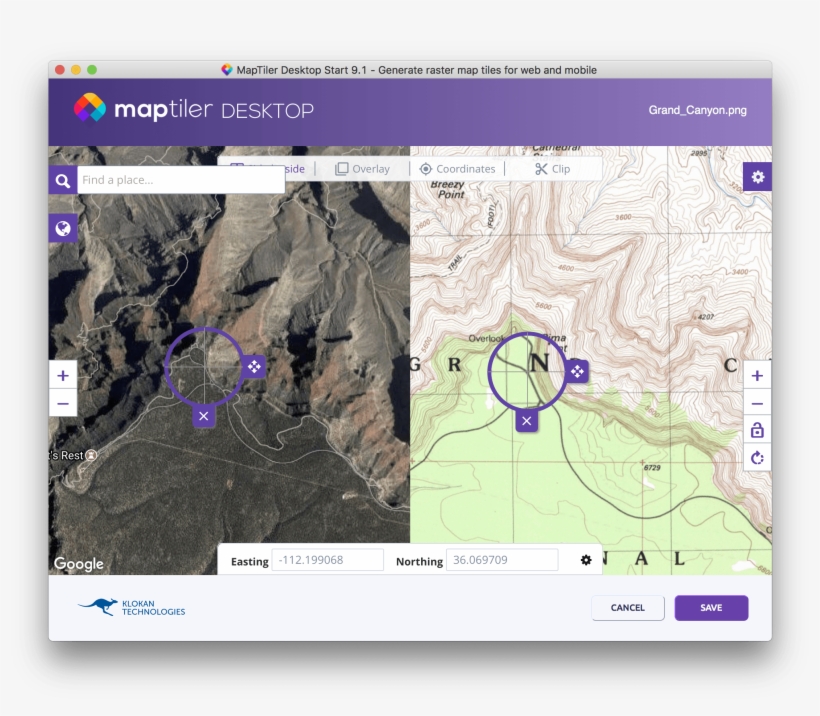Open the globe basemap switcher

click(x=62, y=227)
